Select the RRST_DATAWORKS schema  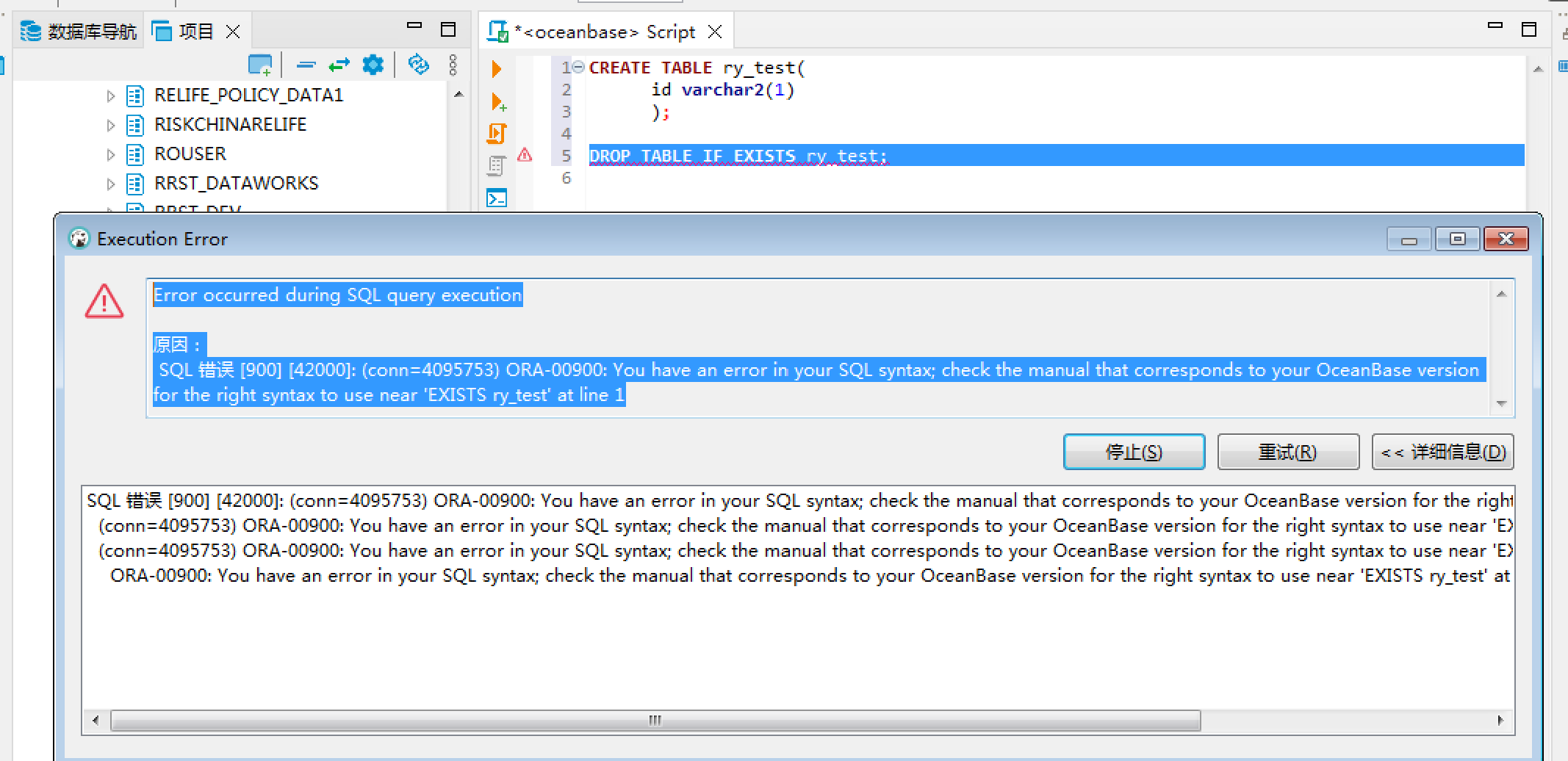[x=236, y=183]
